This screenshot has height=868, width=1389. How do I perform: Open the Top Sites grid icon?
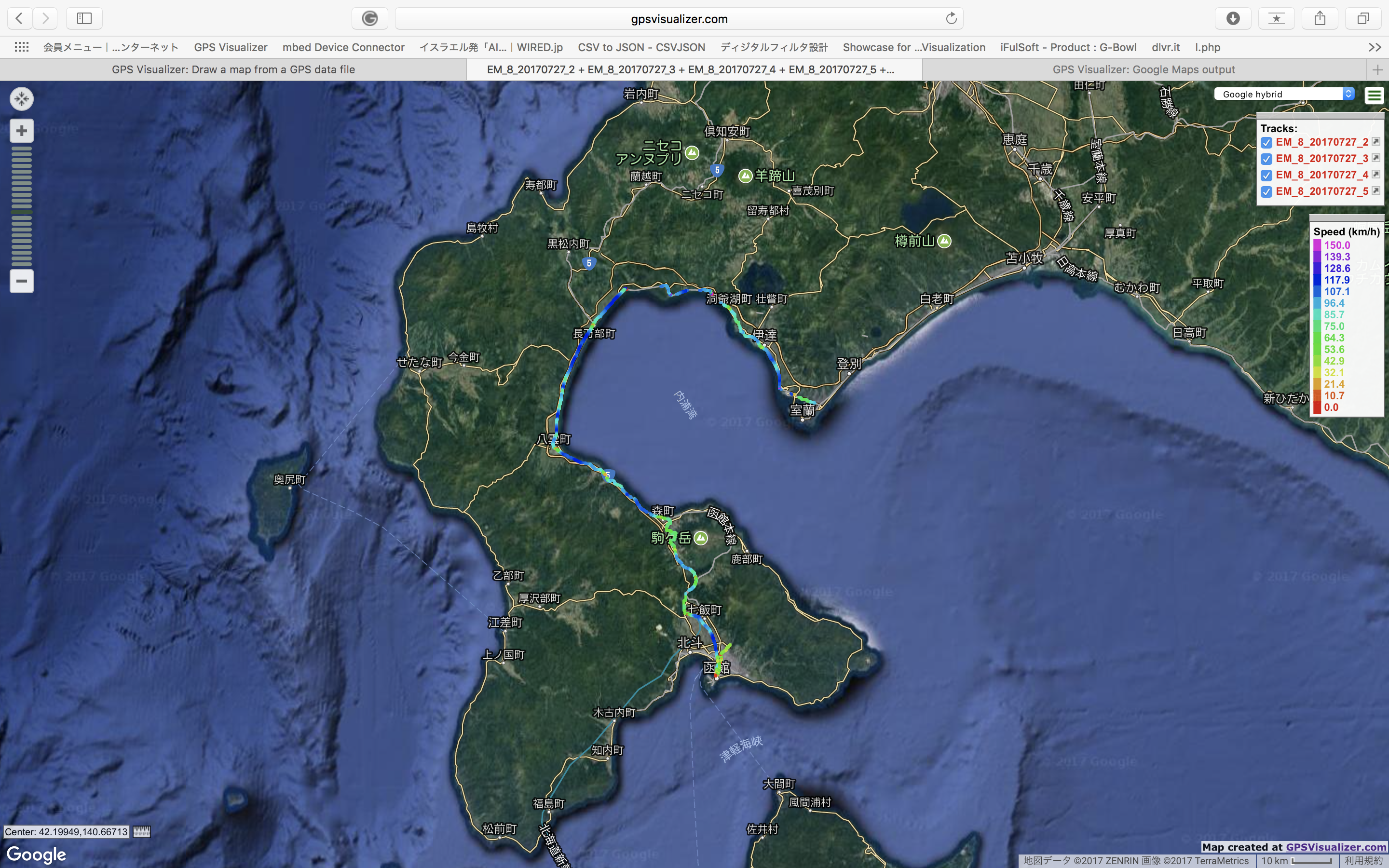22,47
